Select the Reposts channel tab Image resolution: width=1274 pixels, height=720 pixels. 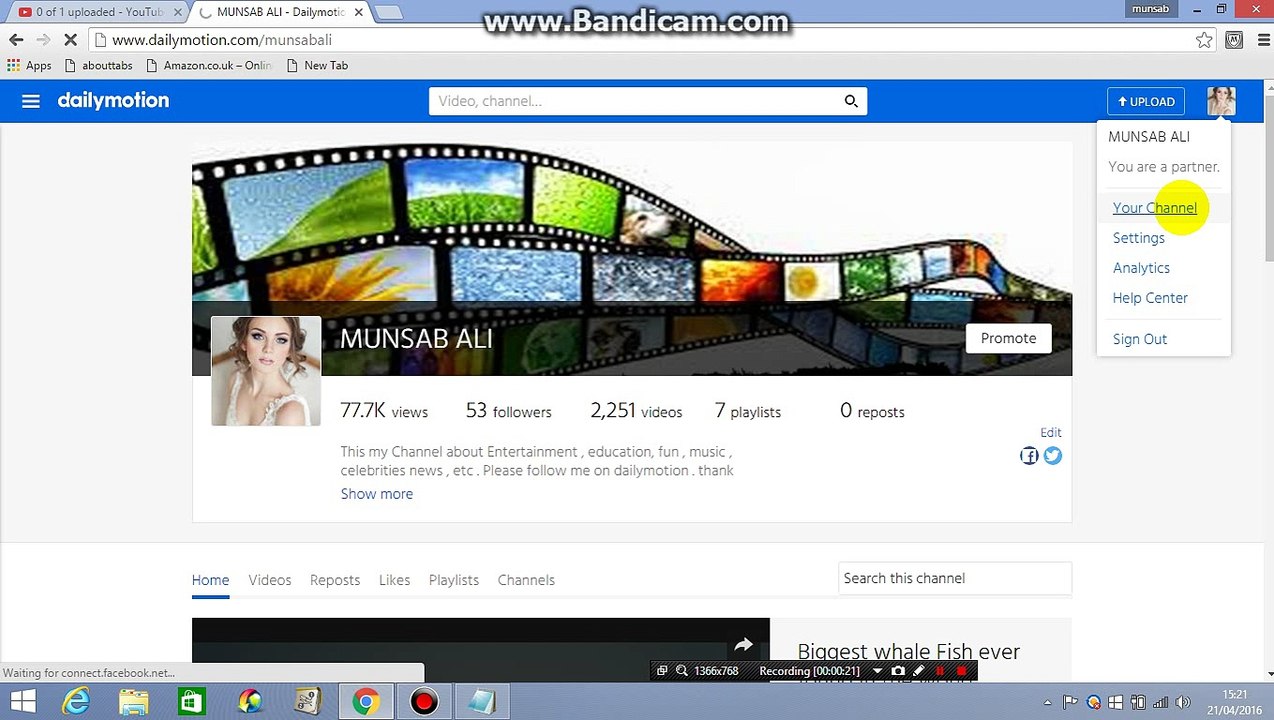click(x=335, y=580)
